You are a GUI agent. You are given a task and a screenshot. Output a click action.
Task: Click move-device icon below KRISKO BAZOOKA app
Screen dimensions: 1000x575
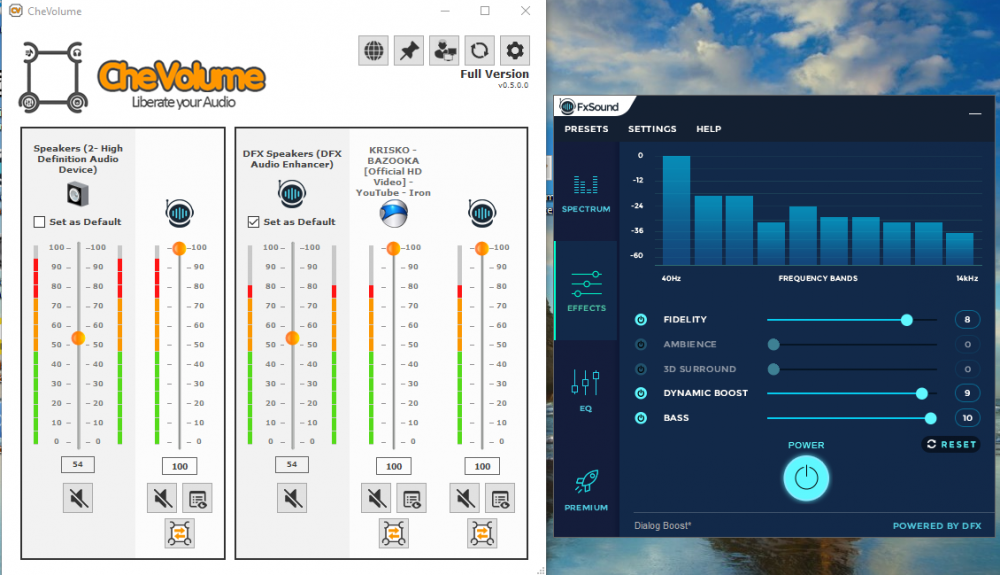[x=394, y=533]
